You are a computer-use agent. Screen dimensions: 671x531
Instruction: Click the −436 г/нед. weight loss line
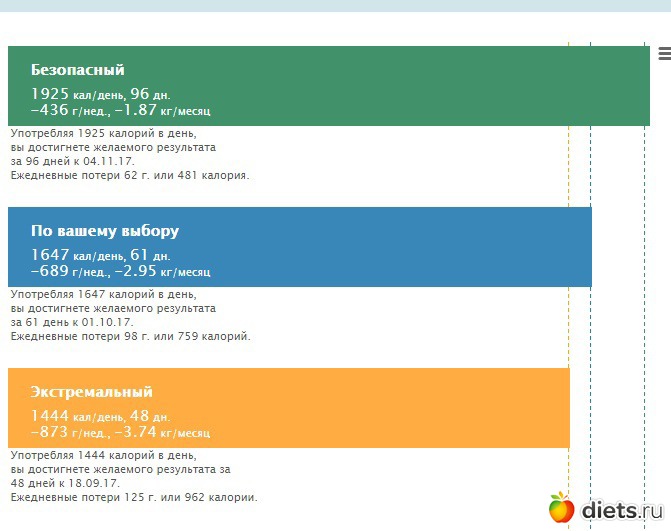coord(120,111)
